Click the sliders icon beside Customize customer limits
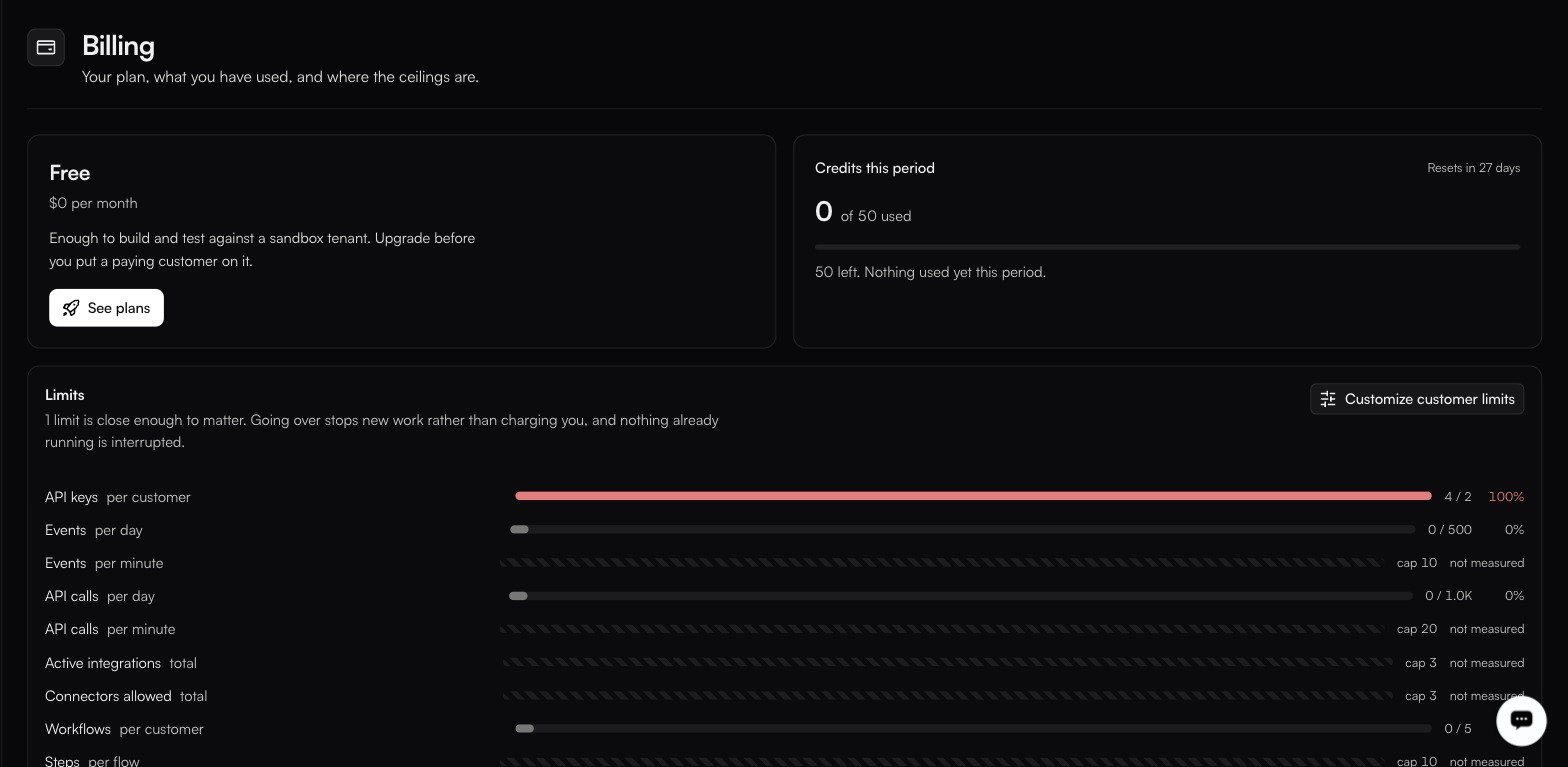This screenshot has height=767, width=1568. 1328,399
